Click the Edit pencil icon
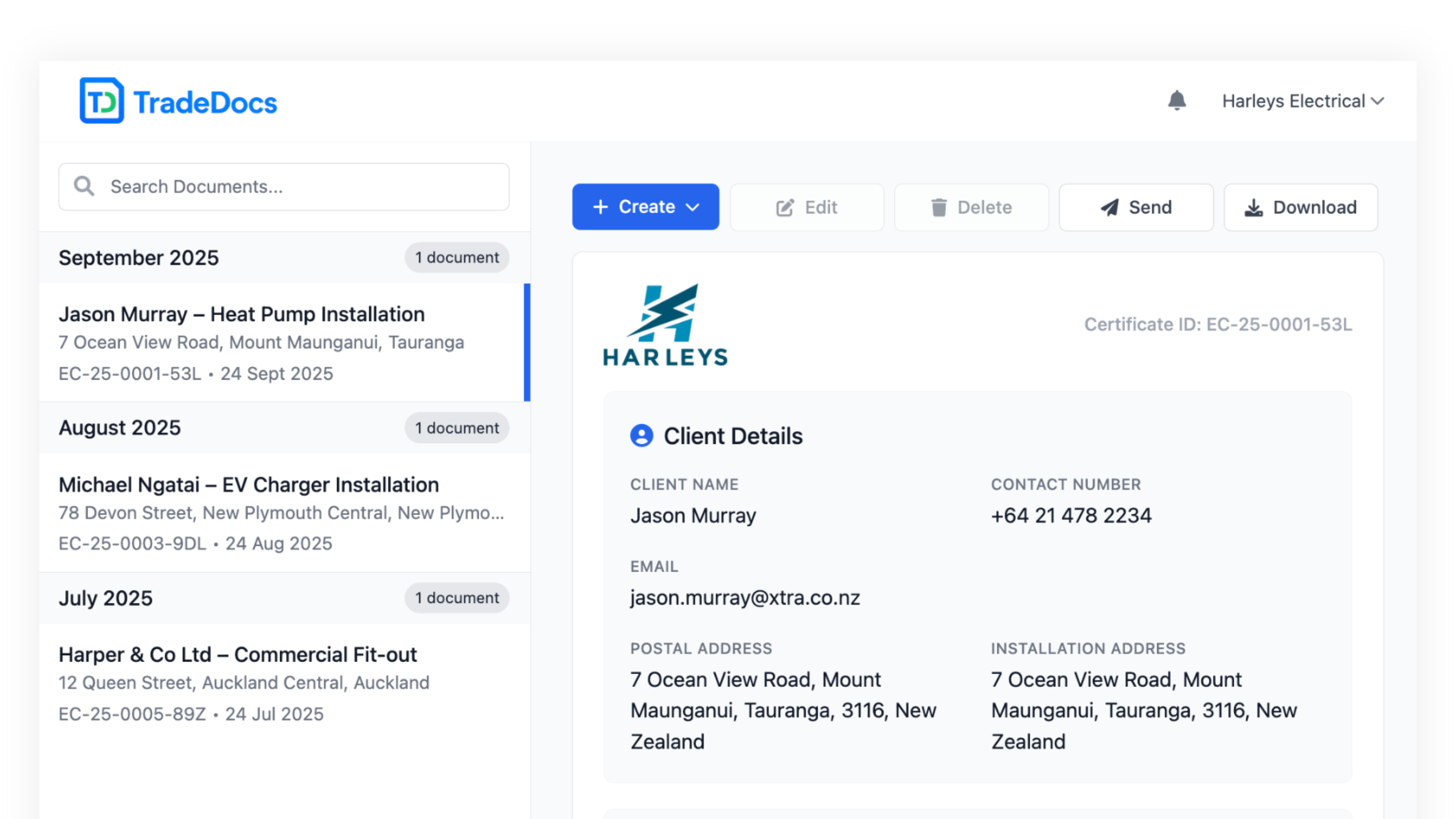Viewport: 1456px width, 819px height. pos(784,207)
